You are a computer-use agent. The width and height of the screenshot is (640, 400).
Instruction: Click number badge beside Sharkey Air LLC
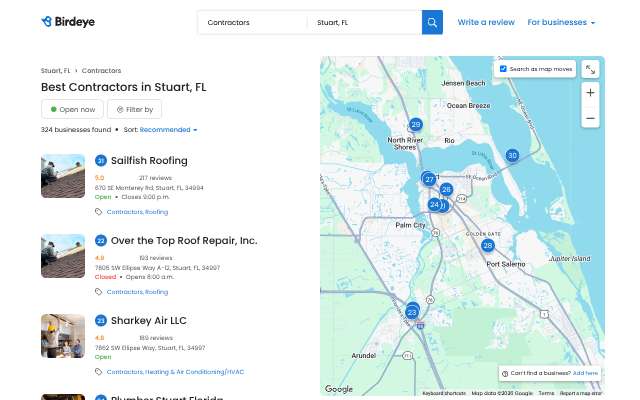tap(101, 321)
